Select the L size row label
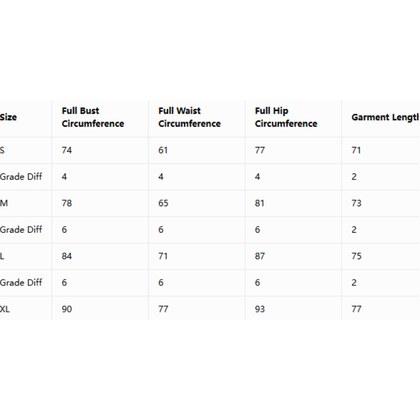The height and width of the screenshot is (420, 420). pos(2,256)
